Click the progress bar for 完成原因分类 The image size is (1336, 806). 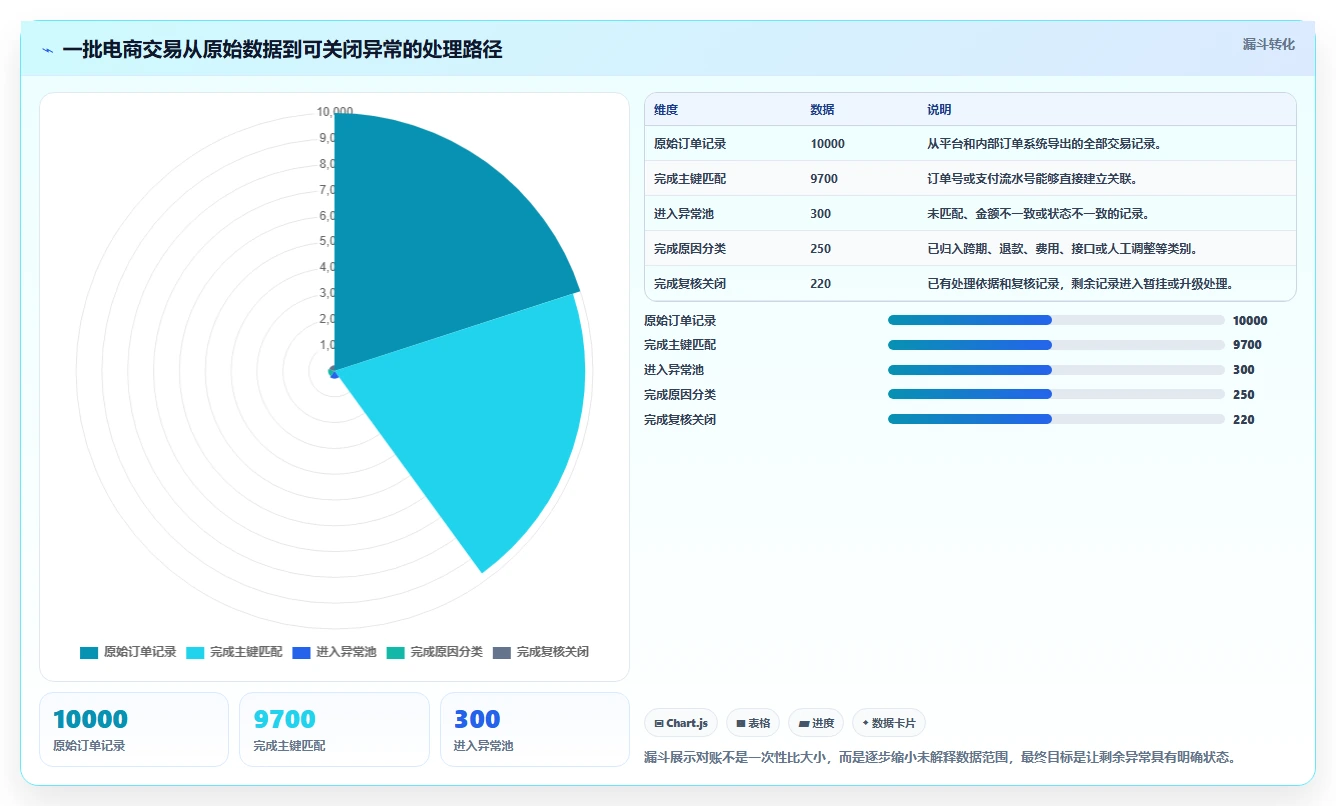(x=1056, y=394)
